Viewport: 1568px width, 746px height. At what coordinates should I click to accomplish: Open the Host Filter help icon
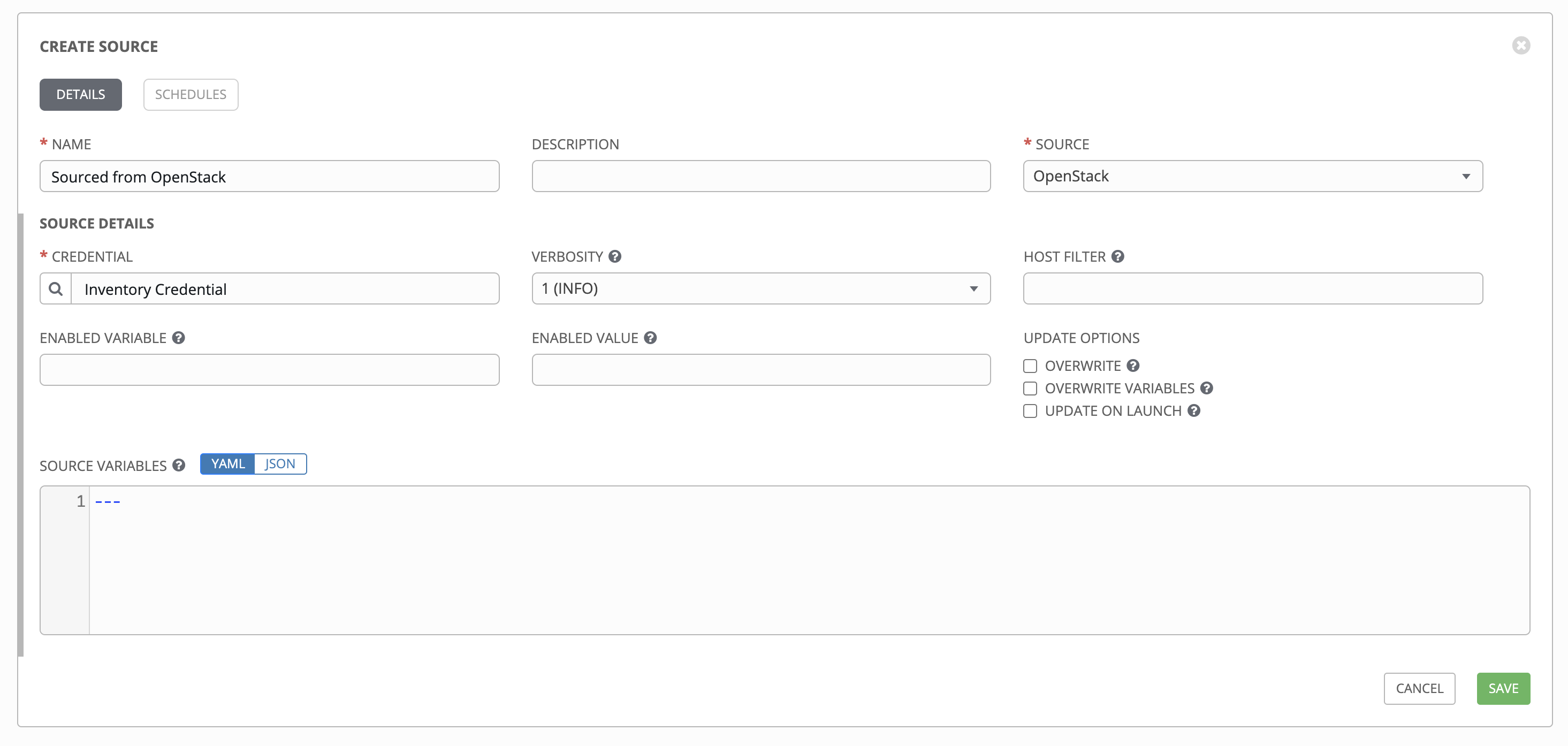(x=1117, y=256)
